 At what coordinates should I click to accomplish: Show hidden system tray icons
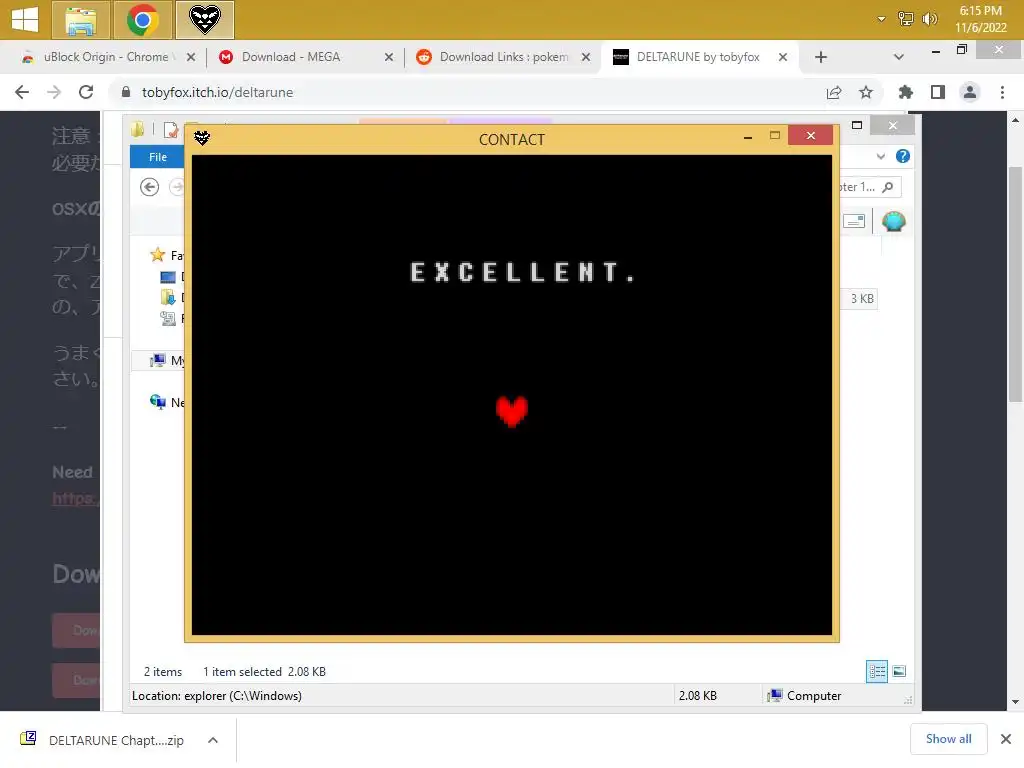(881, 19)
